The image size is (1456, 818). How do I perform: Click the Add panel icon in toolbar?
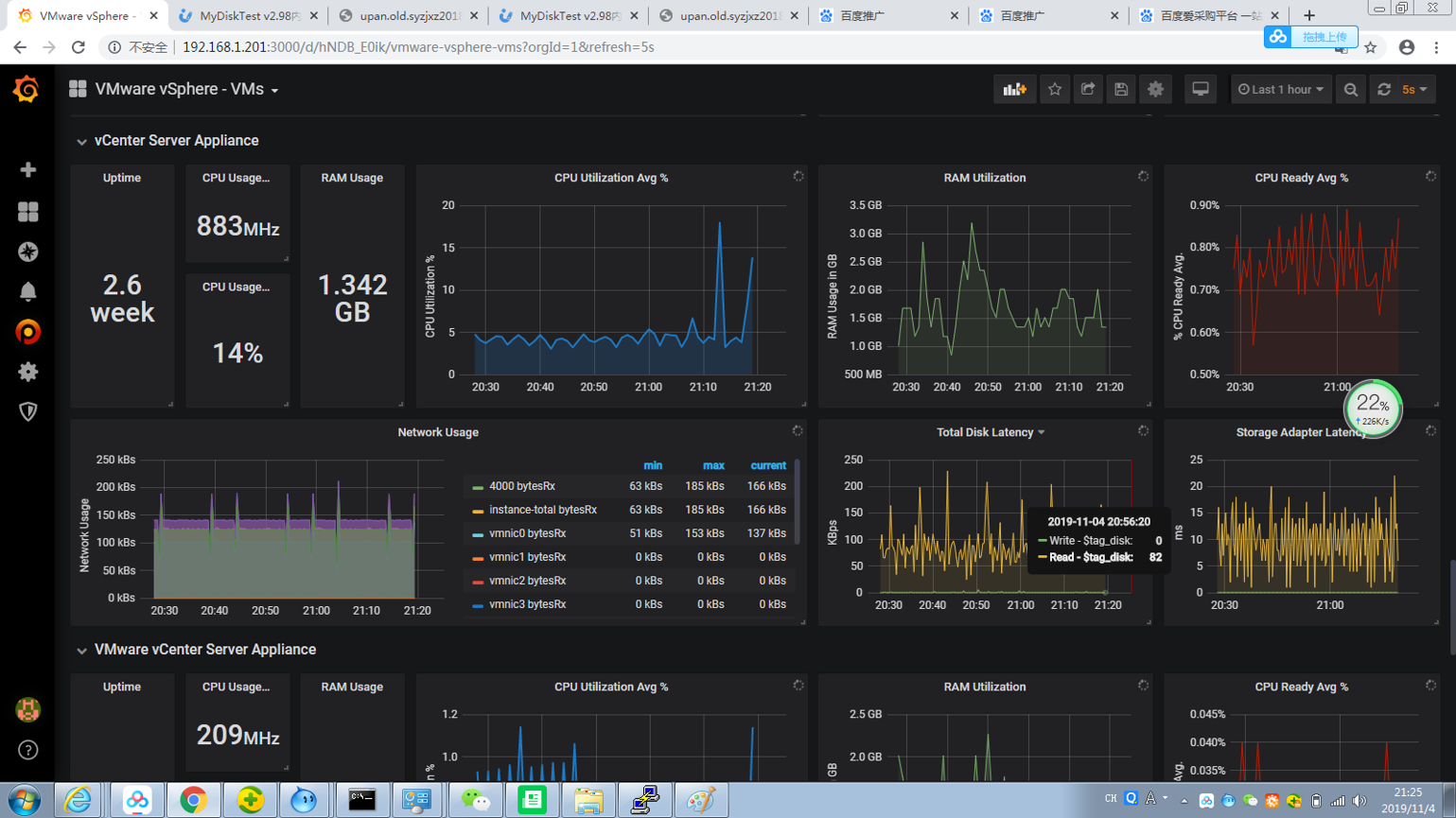(1014, 89)
